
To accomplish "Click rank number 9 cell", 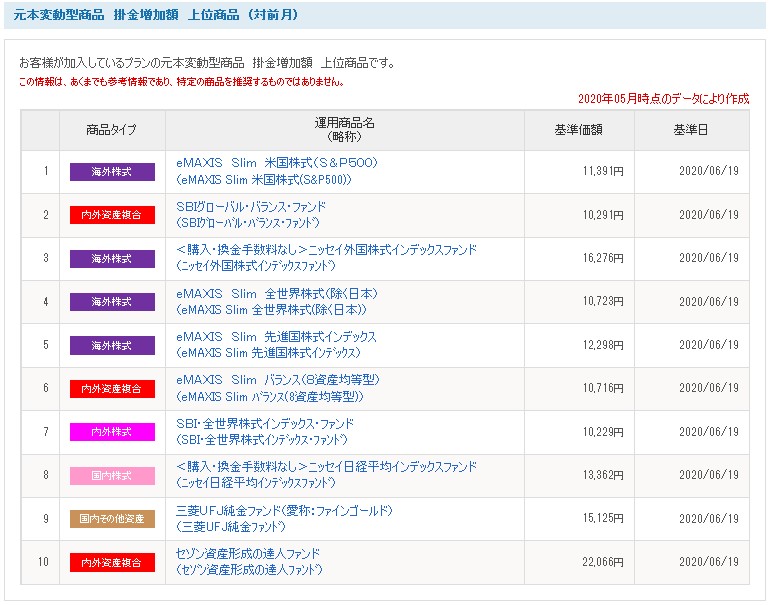I will (x=40, y=519).
